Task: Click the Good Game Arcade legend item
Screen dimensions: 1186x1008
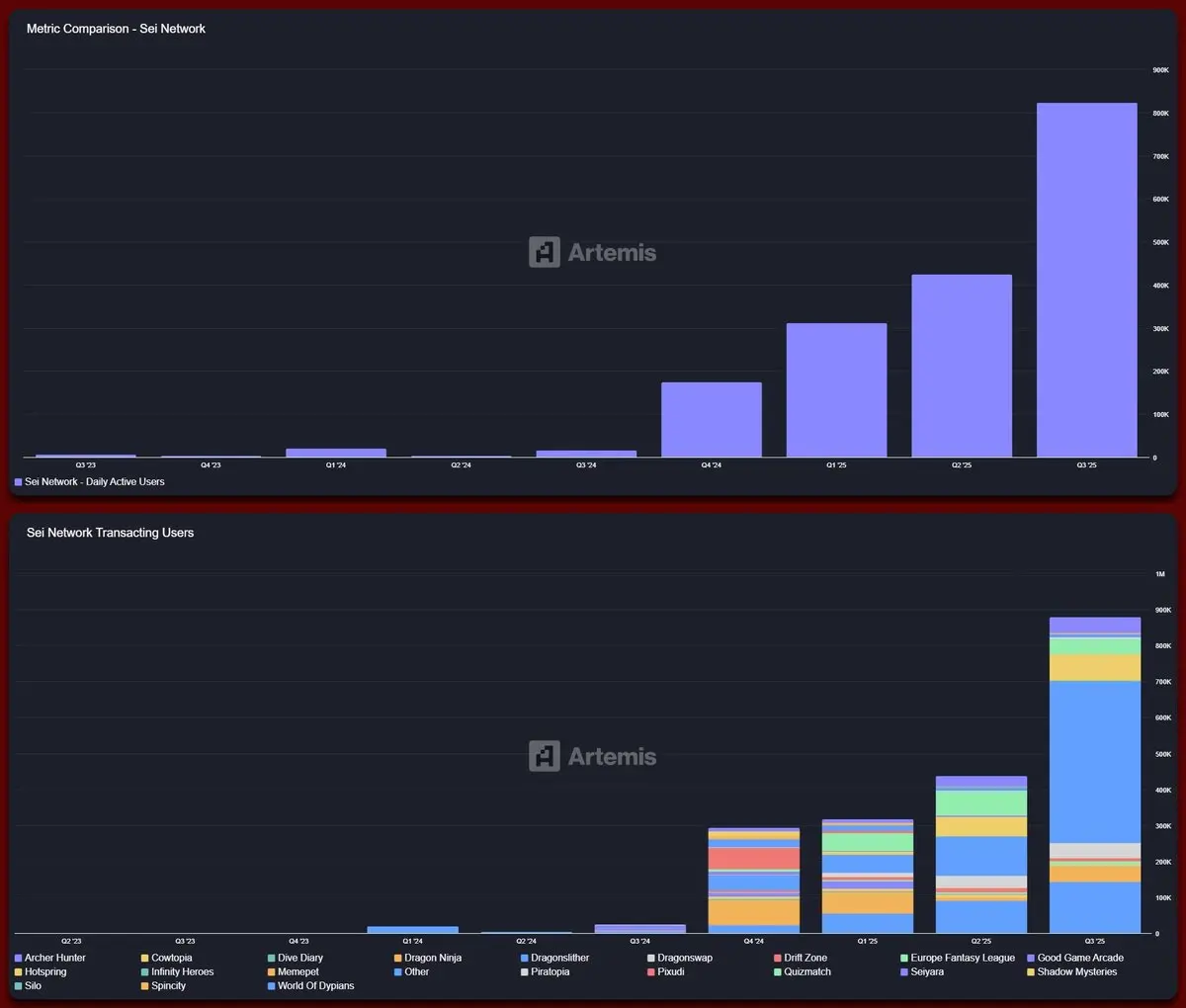Action: [1075, 958]
